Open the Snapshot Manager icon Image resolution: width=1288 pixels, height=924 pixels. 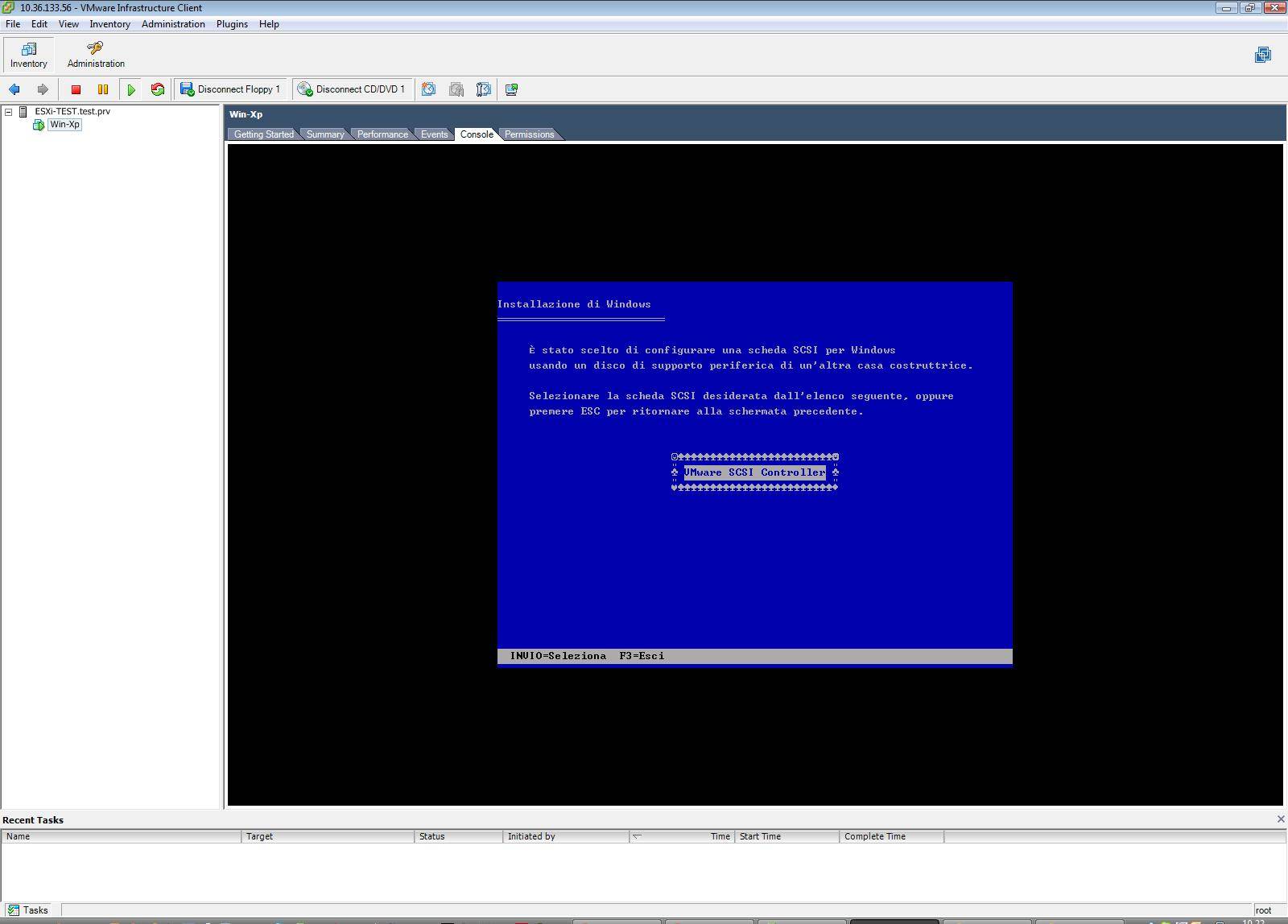(x=484, y=89)
